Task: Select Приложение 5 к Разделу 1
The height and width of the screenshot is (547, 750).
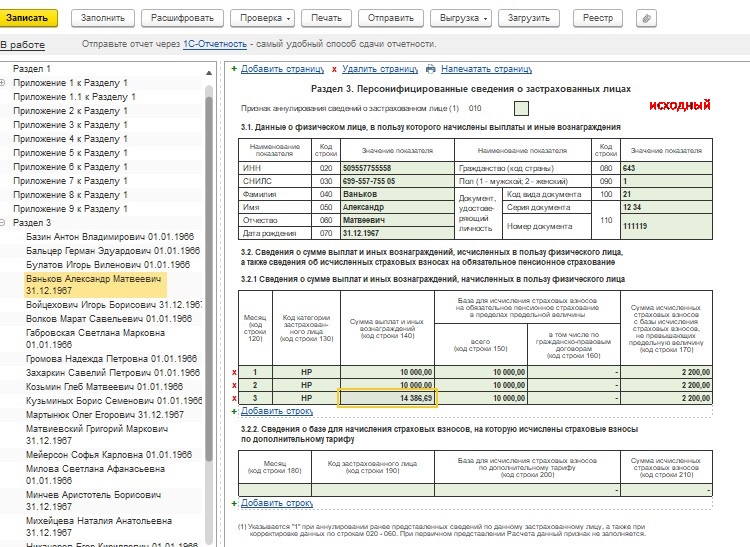Action: point(70,153)
